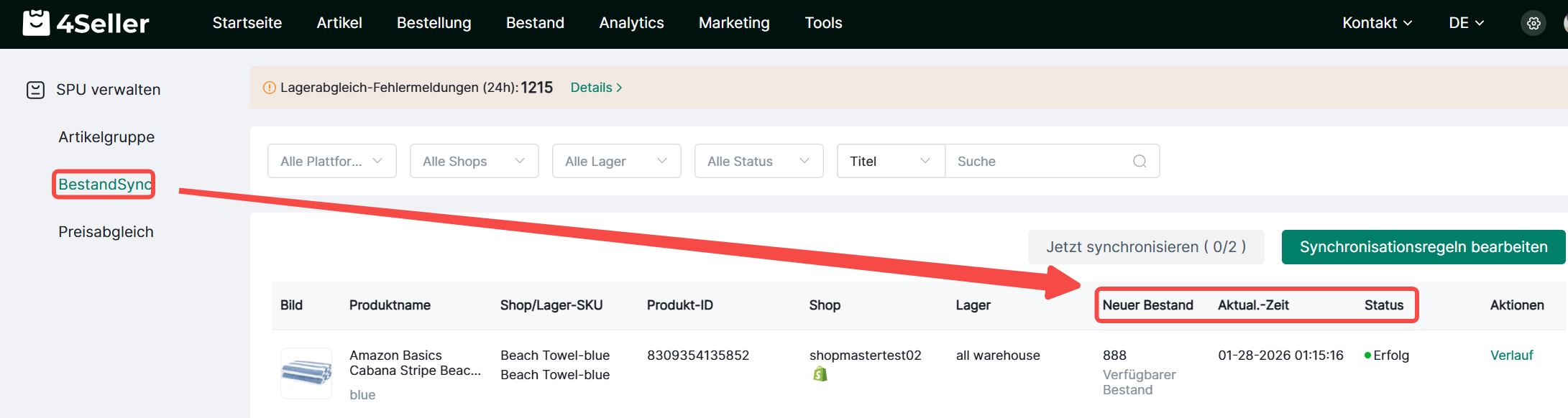Viewport: 1568px width, 418px height.
Task: Go to the Analytics menu
Action: point(631,23)
